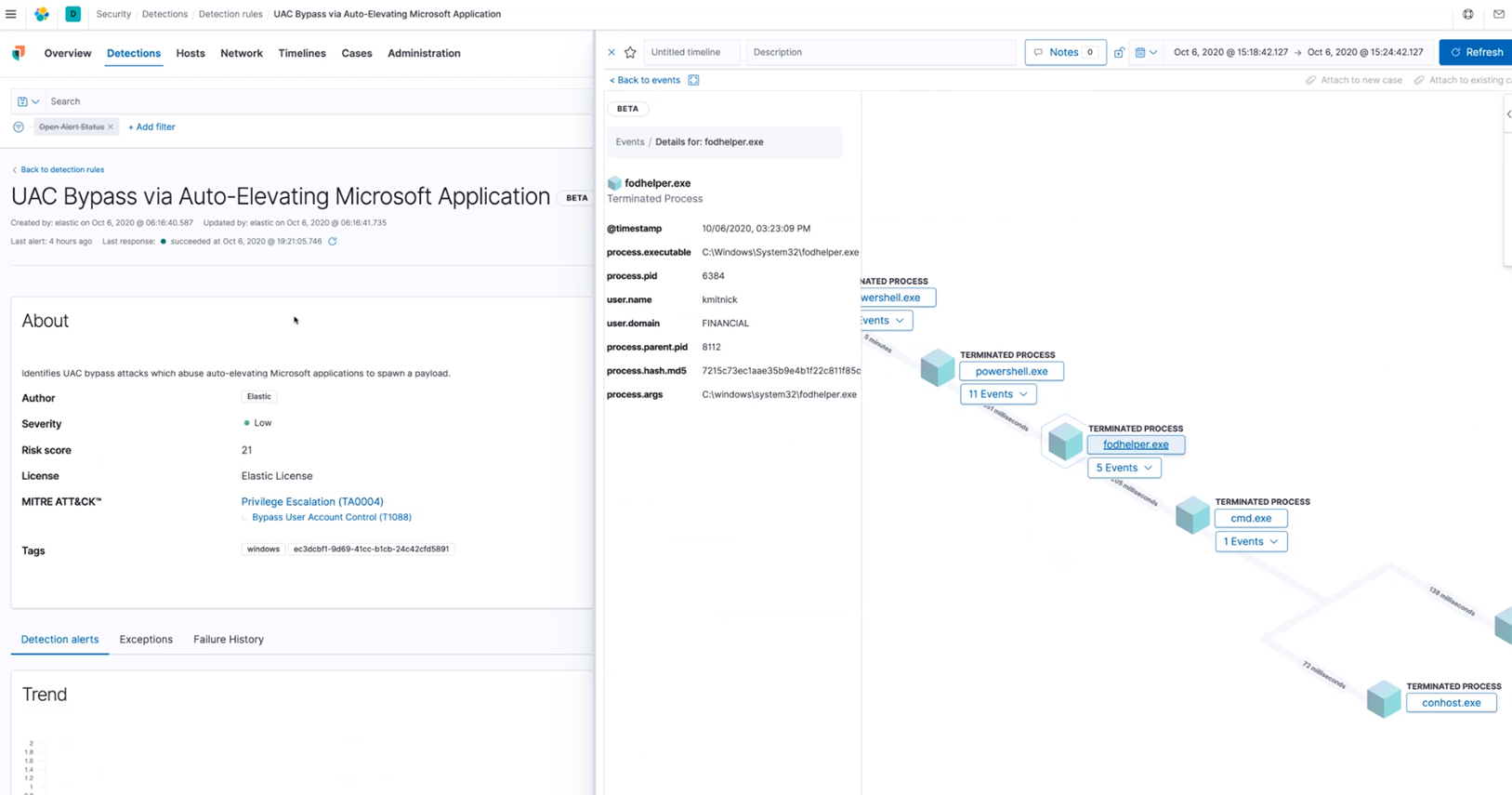Go to Detections breadcrumb

164,14
